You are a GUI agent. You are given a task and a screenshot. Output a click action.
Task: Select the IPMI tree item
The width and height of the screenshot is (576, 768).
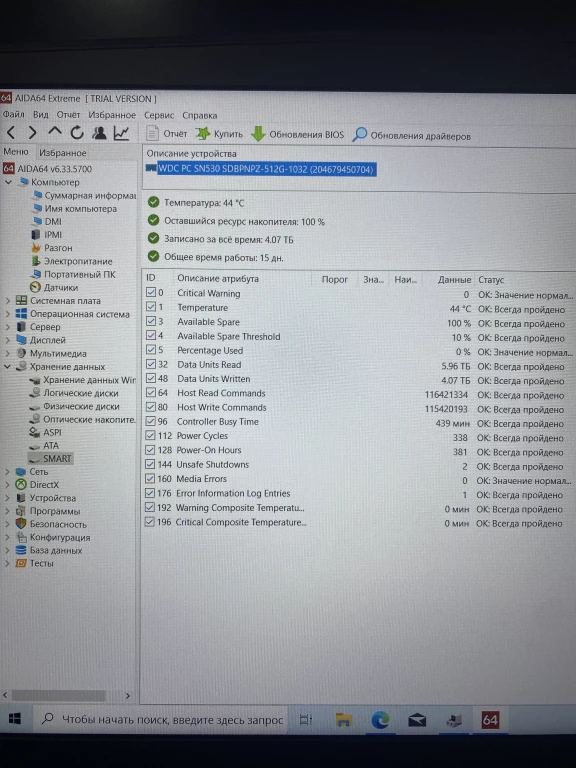click(x=47, y=235)
